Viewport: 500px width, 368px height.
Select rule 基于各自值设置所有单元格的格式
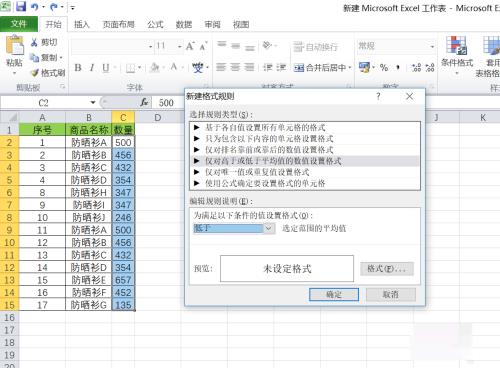pos(305,127)
